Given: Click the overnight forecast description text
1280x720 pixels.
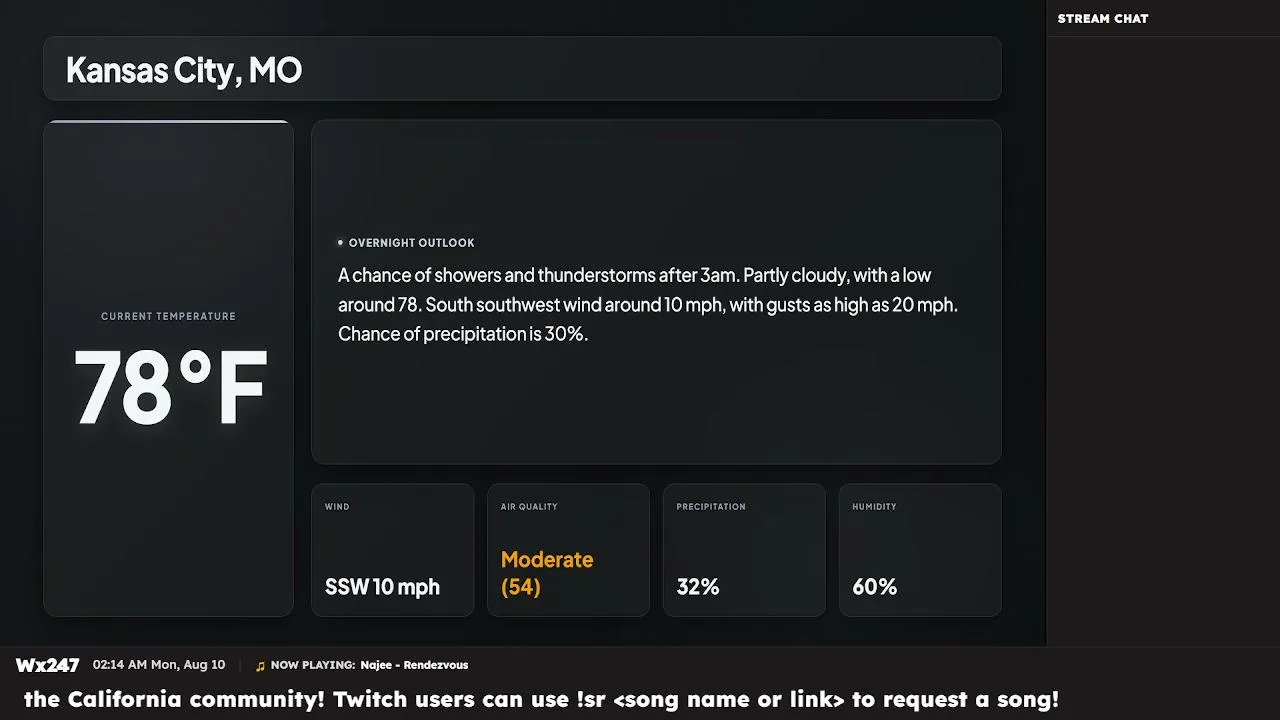Looking at the screenshot, I should pyautogui.click(x=648, y=304).
